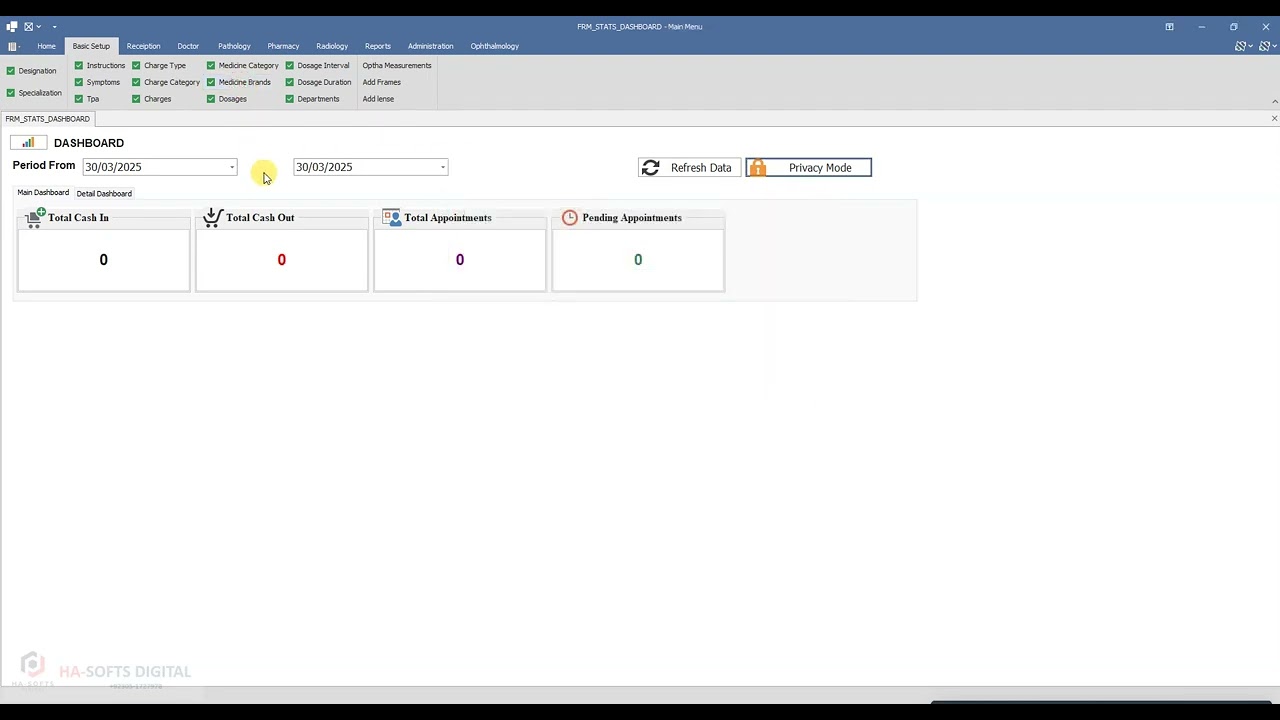Viewport: 1280px width, 720px height.
Task: Click the Privacy Mode padlock icon
Action: (757, 168)
